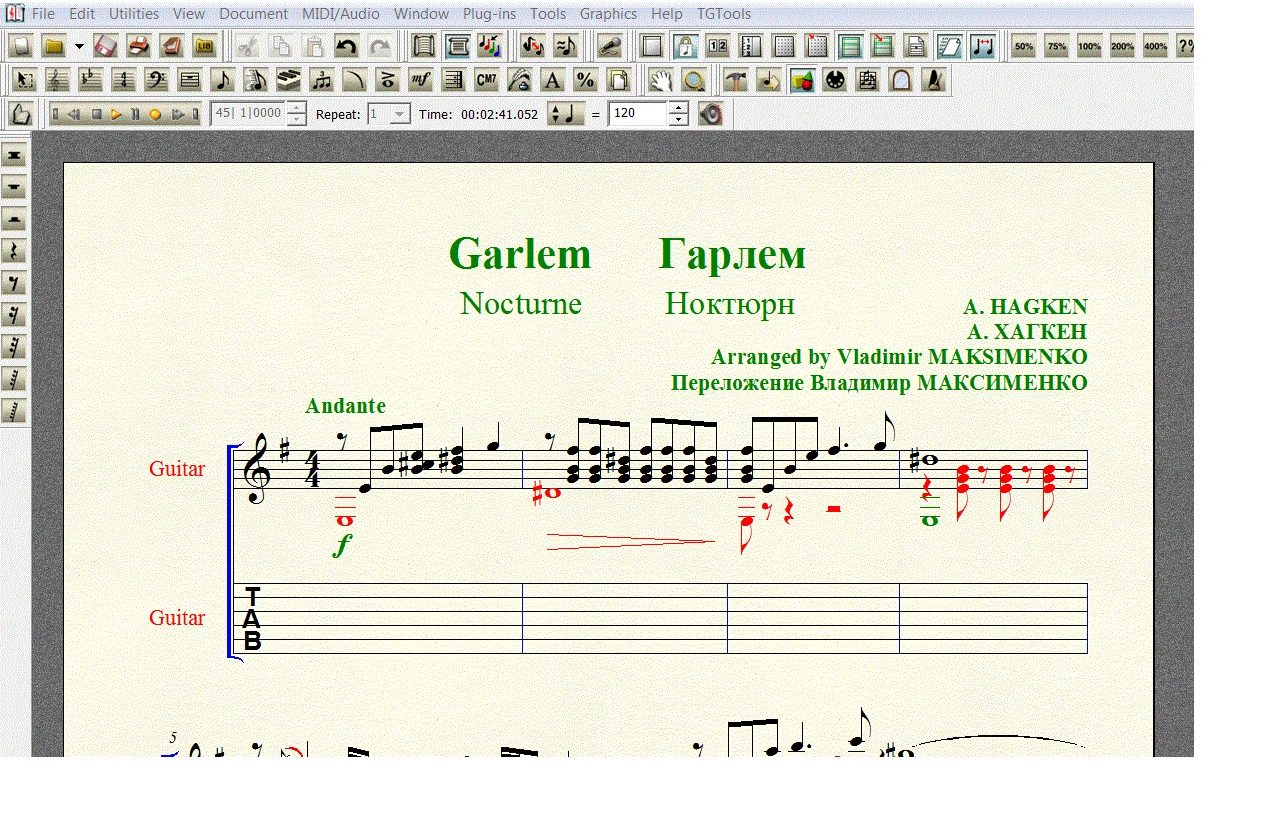
Task: Toggle the Show Grid button
Action: tap(784, 46)
